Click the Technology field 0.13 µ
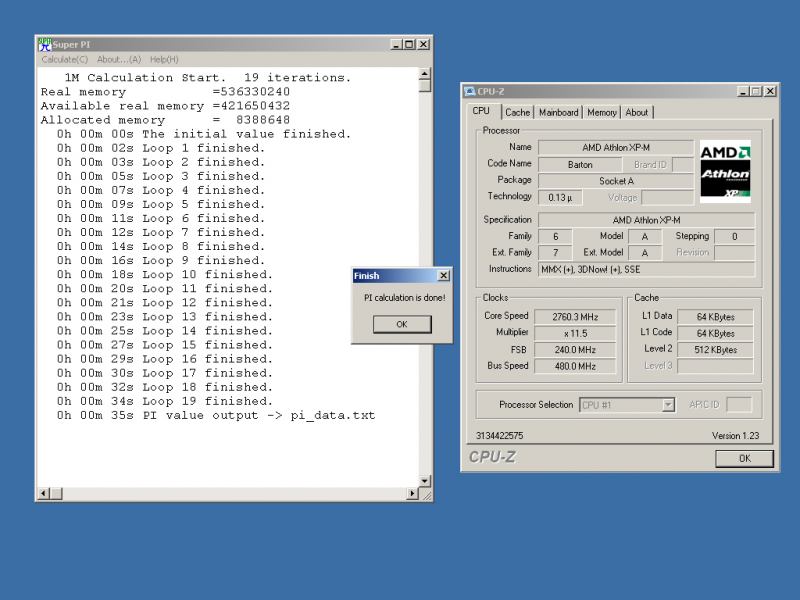 pyautogui.click(x=560, y=197)
